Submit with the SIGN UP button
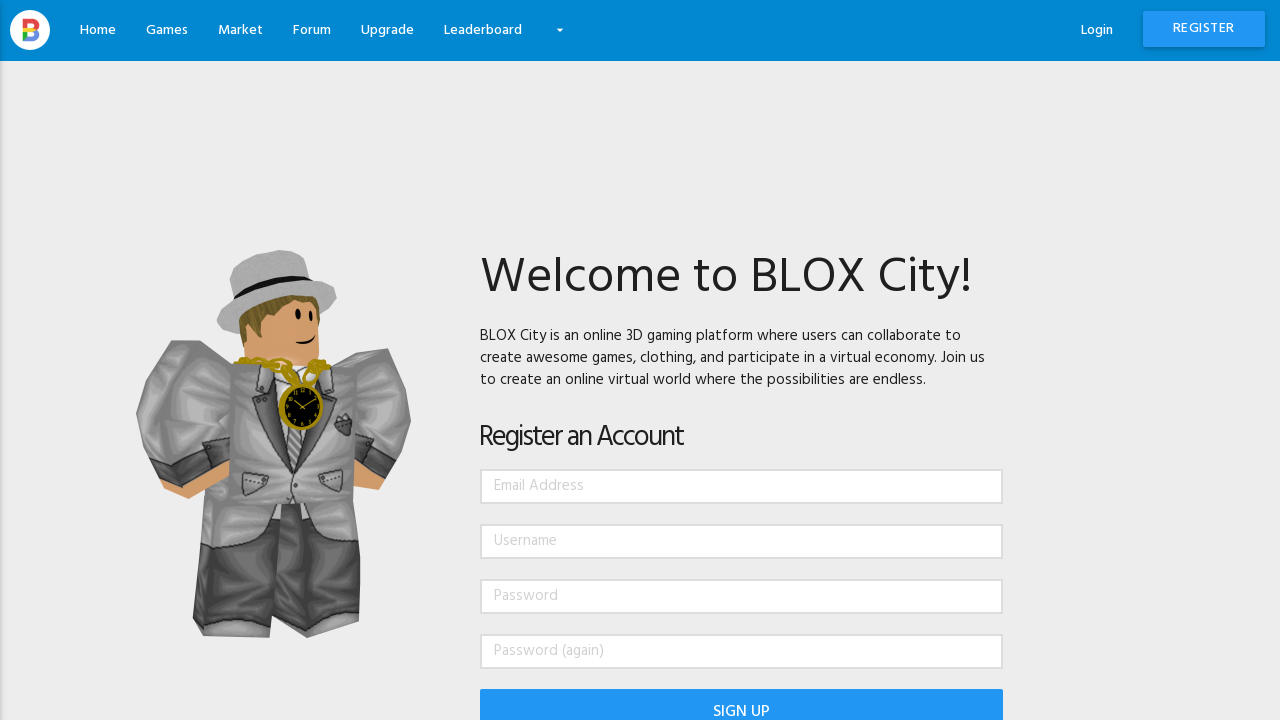This screenshot has height=720, width=1280. [x=741, y=705]
